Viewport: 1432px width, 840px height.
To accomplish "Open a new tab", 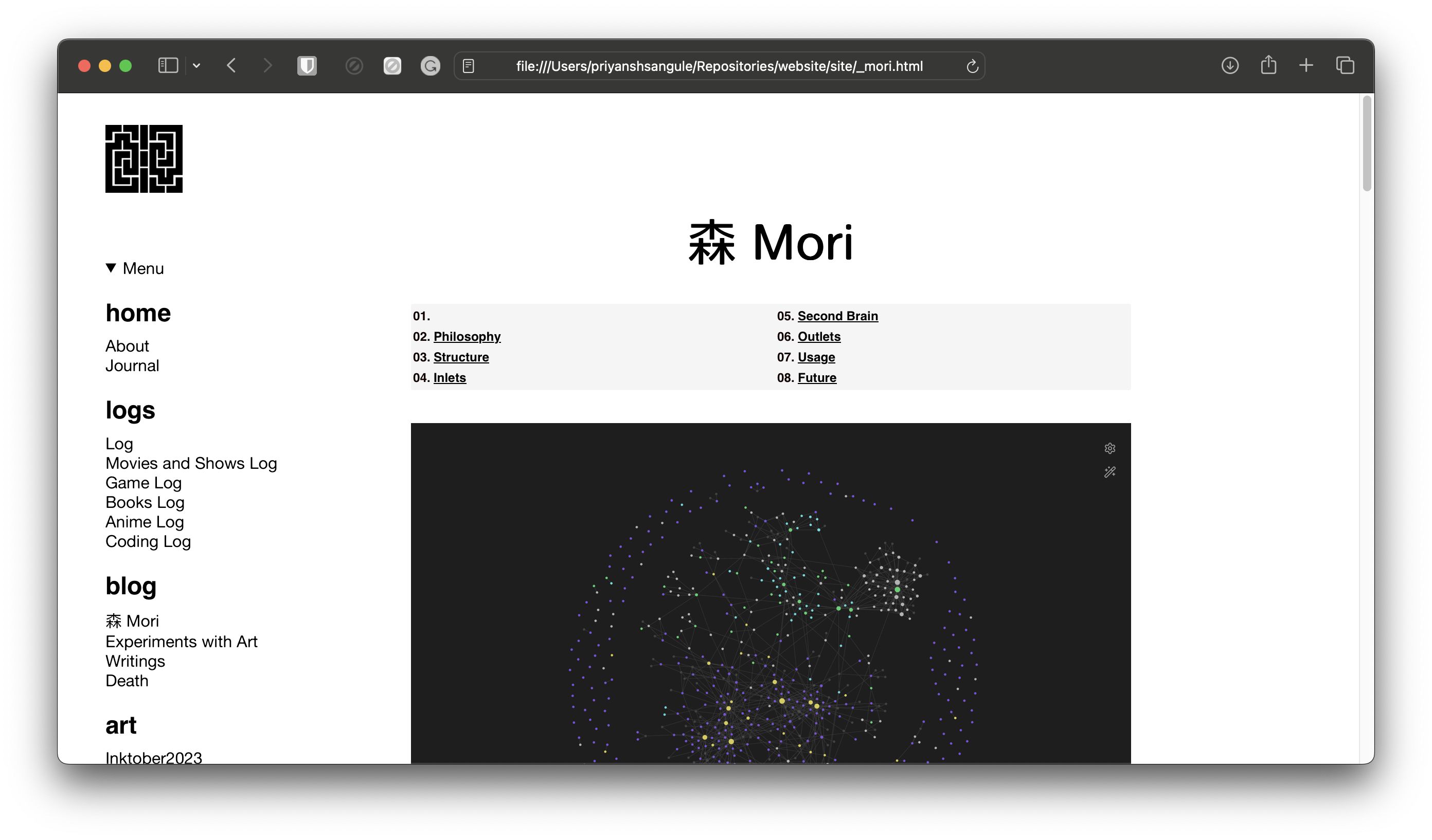I will coord(1306,66).
